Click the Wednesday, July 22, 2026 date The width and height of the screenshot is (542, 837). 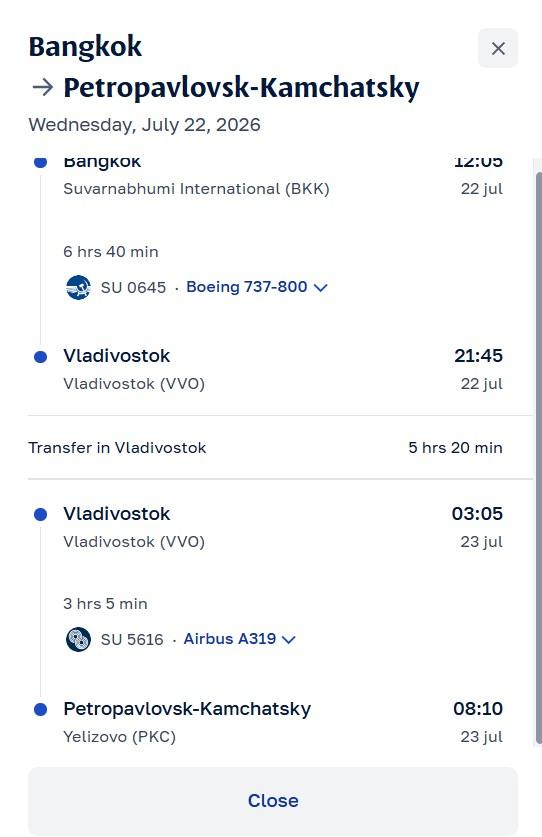click(x=145, y=125)
